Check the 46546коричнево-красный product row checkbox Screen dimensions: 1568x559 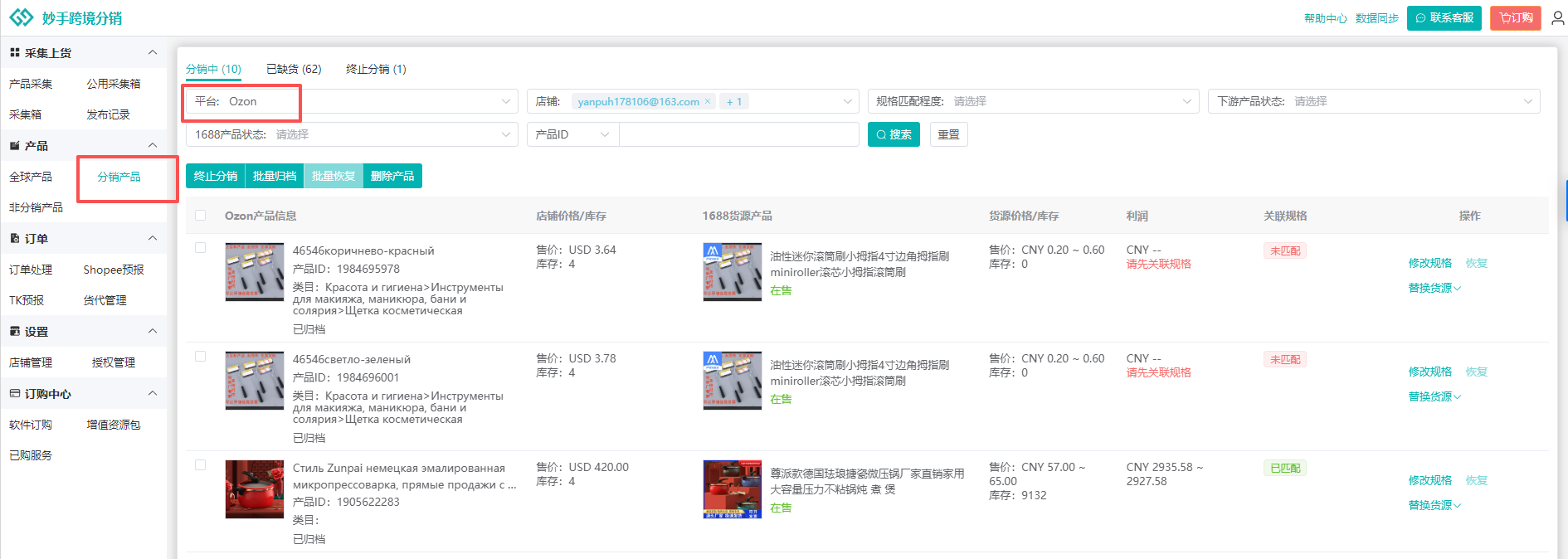point(200,248)
